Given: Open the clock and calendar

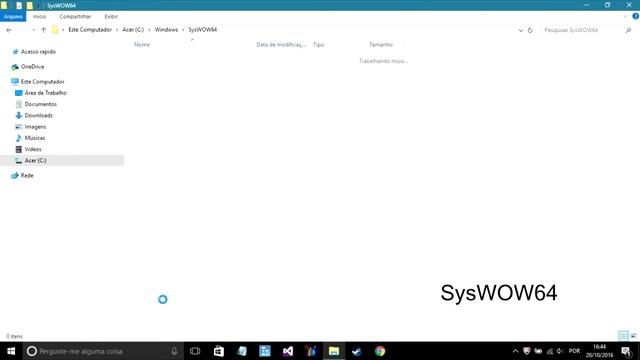Looking at the screenshot, I should [599, 351].
